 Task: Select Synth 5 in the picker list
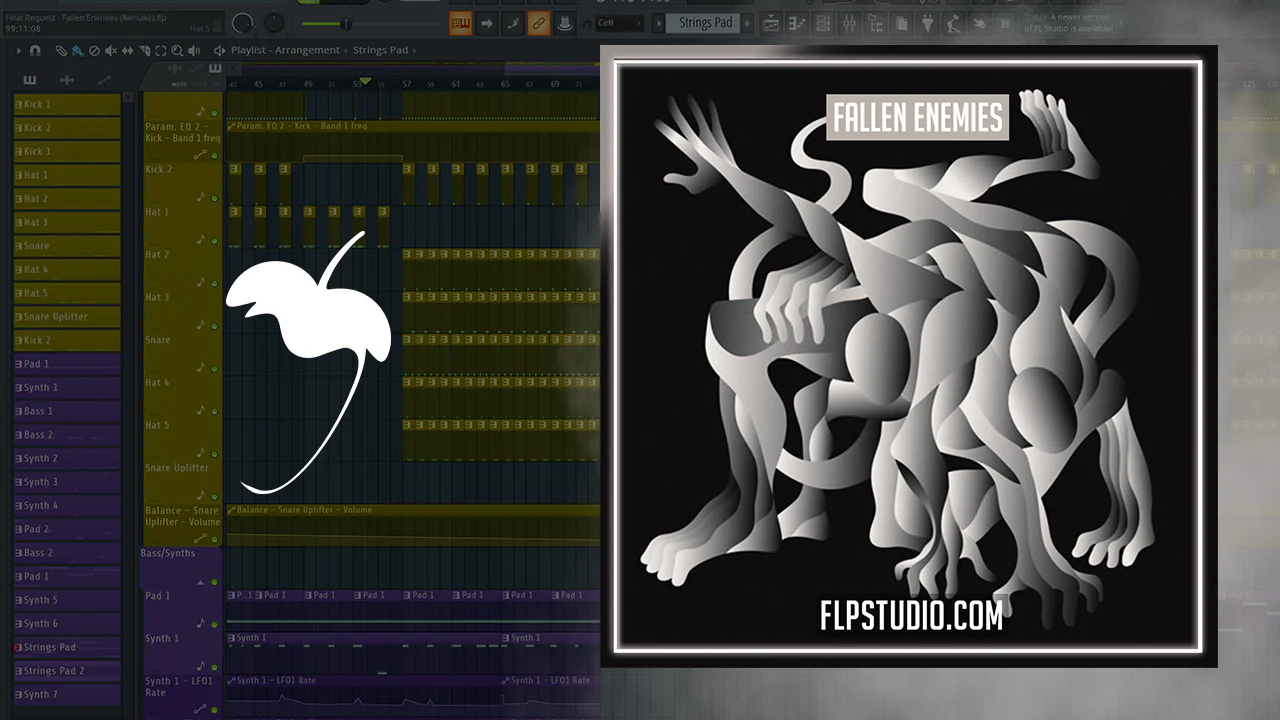click(x=67, y=600)
